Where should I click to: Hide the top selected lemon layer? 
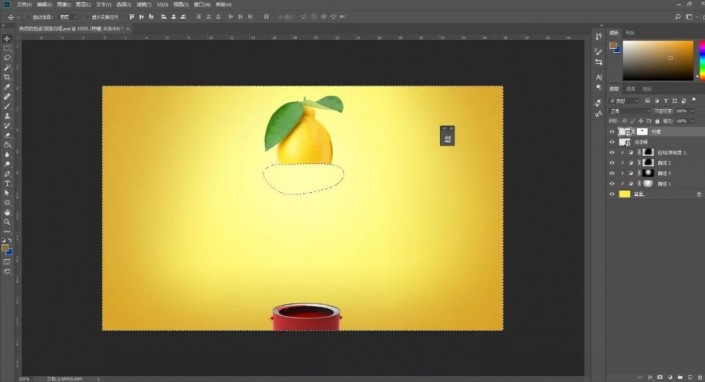tap(611, 132)
